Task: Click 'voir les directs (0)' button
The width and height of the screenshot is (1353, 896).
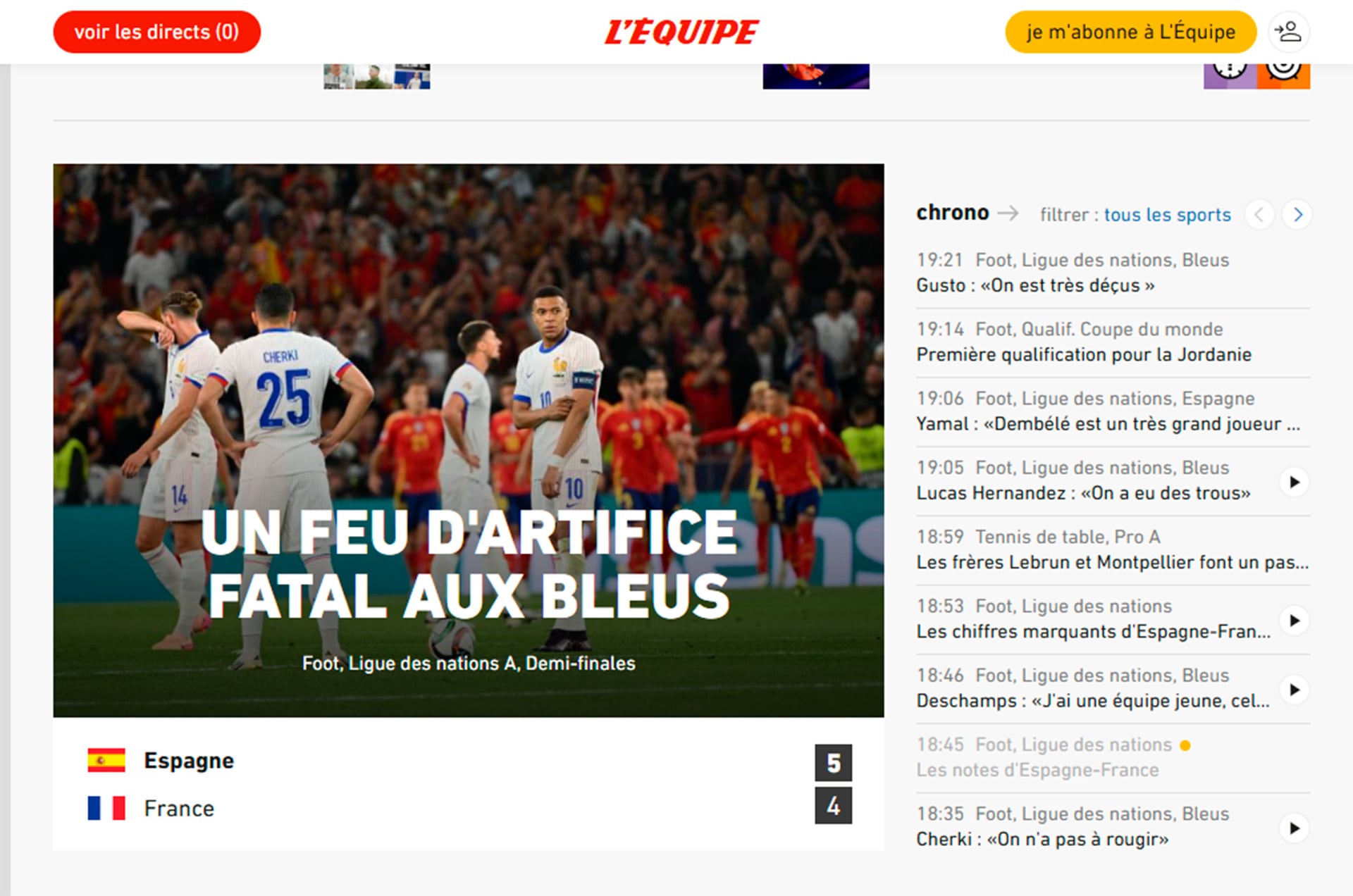Action: pos(156,32)
